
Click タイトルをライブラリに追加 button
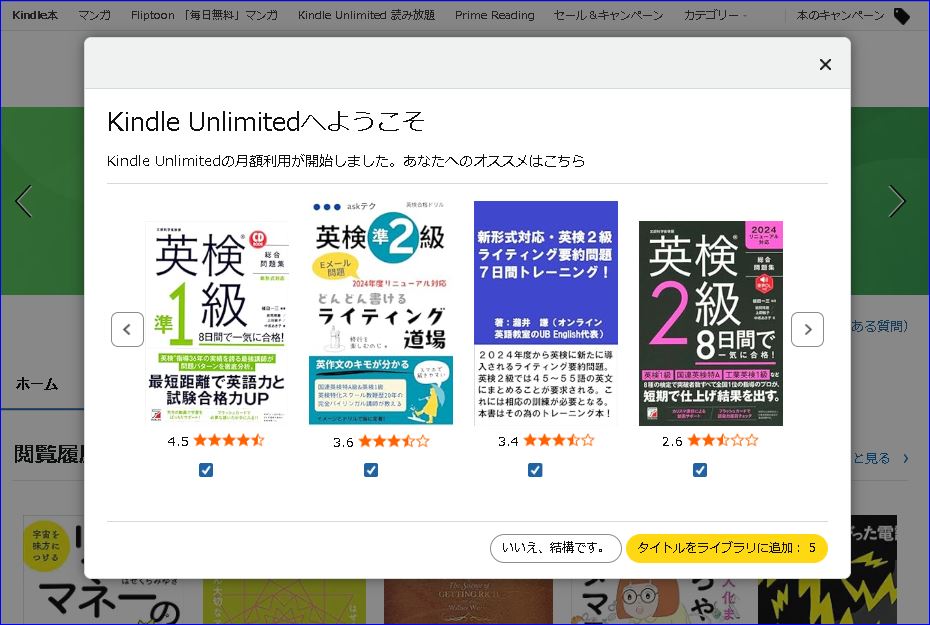click(x=727, y=548)
